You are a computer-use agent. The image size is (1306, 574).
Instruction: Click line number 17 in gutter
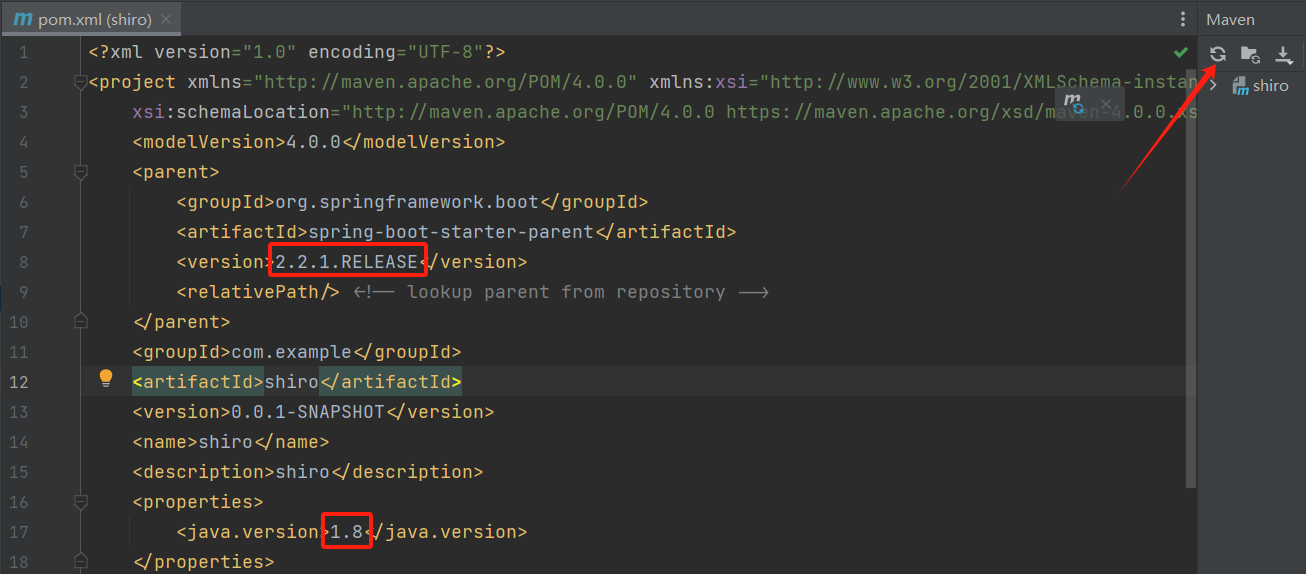pyautogui.click(x=19, y=532)
